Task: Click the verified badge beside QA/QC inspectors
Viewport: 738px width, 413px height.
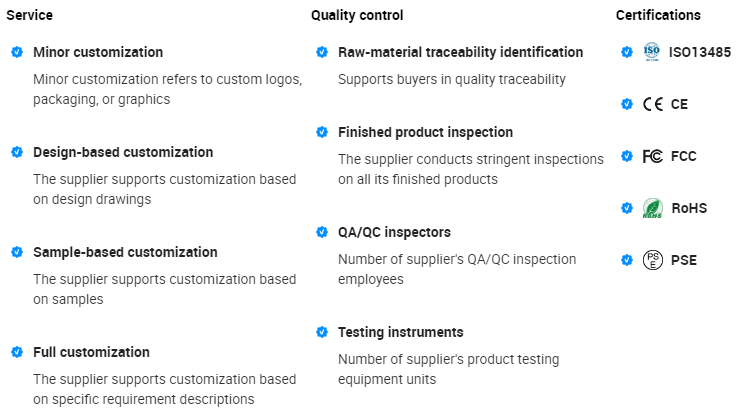Action: [x=321, y=232]
